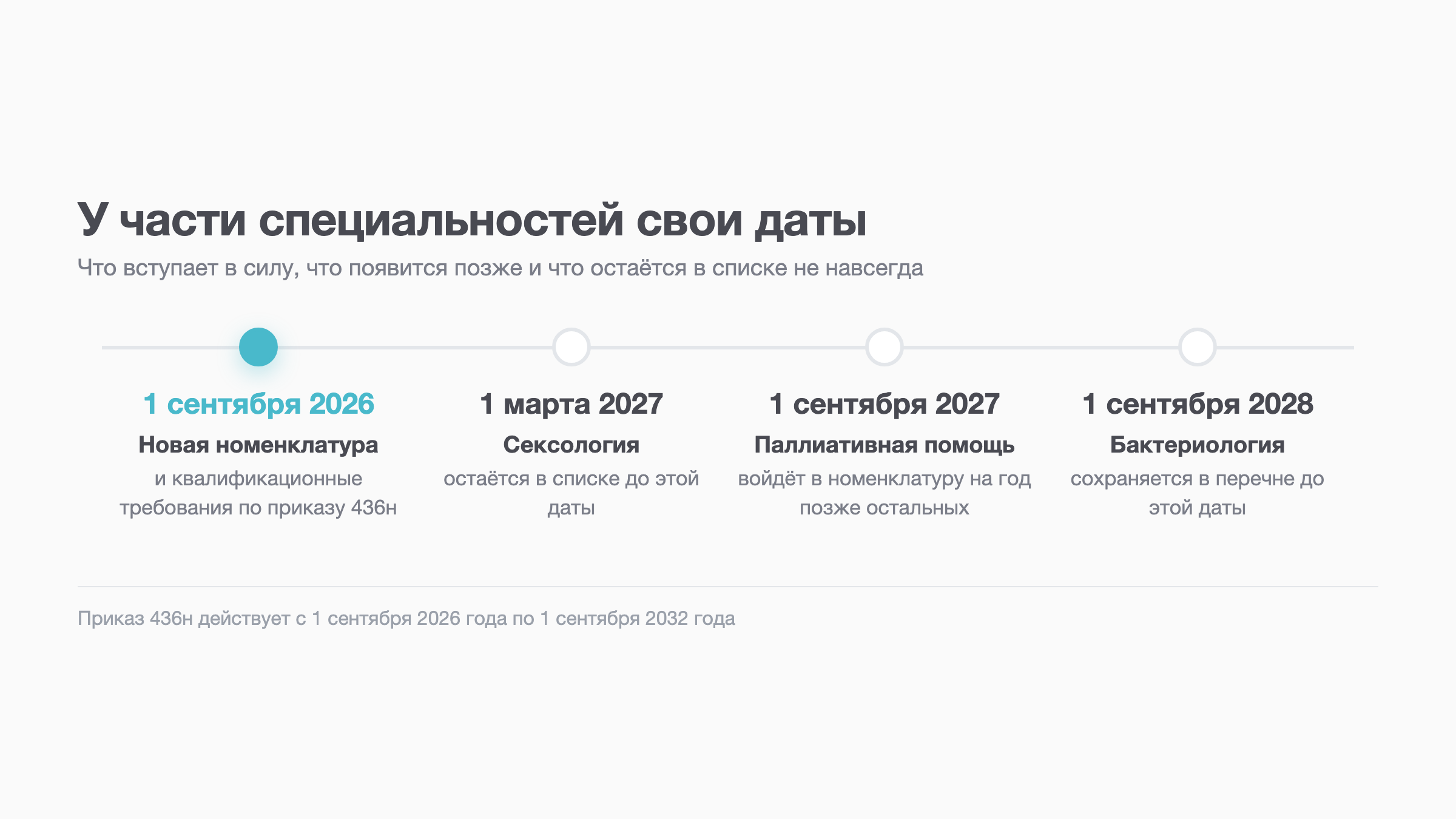Select the filled 1 сентября 2026 timeline marker
Image resolution: width=1456 pixels, height=819 pixels.
(x=258, y=347)
